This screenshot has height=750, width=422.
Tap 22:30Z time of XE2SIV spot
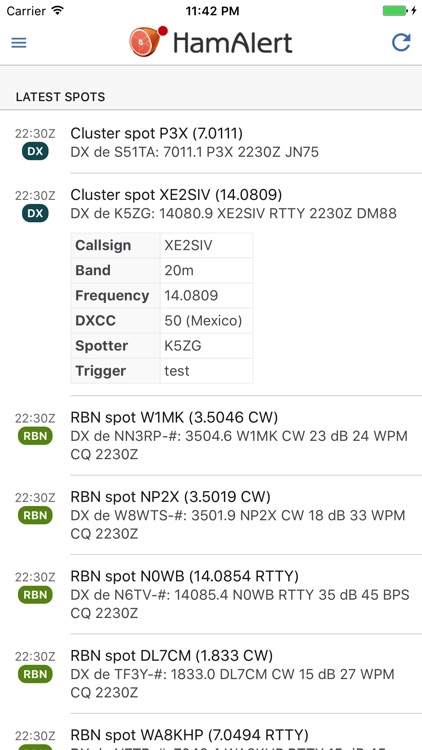point(35,195)
